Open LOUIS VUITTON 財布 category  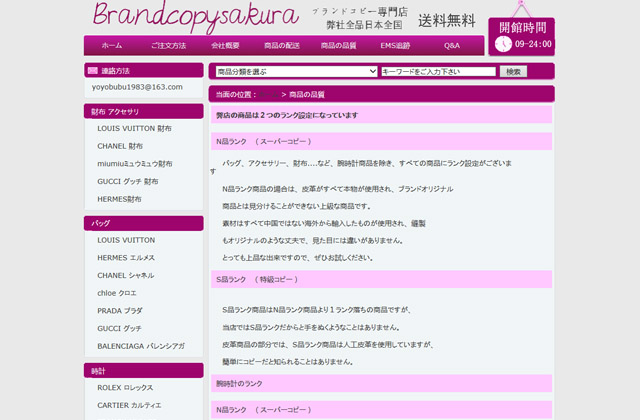click(x=134, y=129)
